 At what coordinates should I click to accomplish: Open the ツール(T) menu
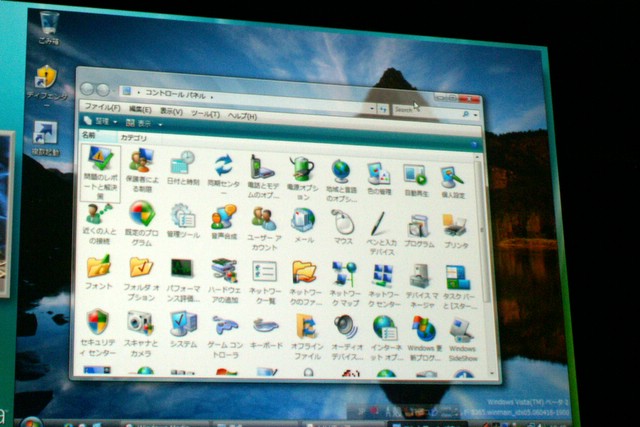coord(205,114)
